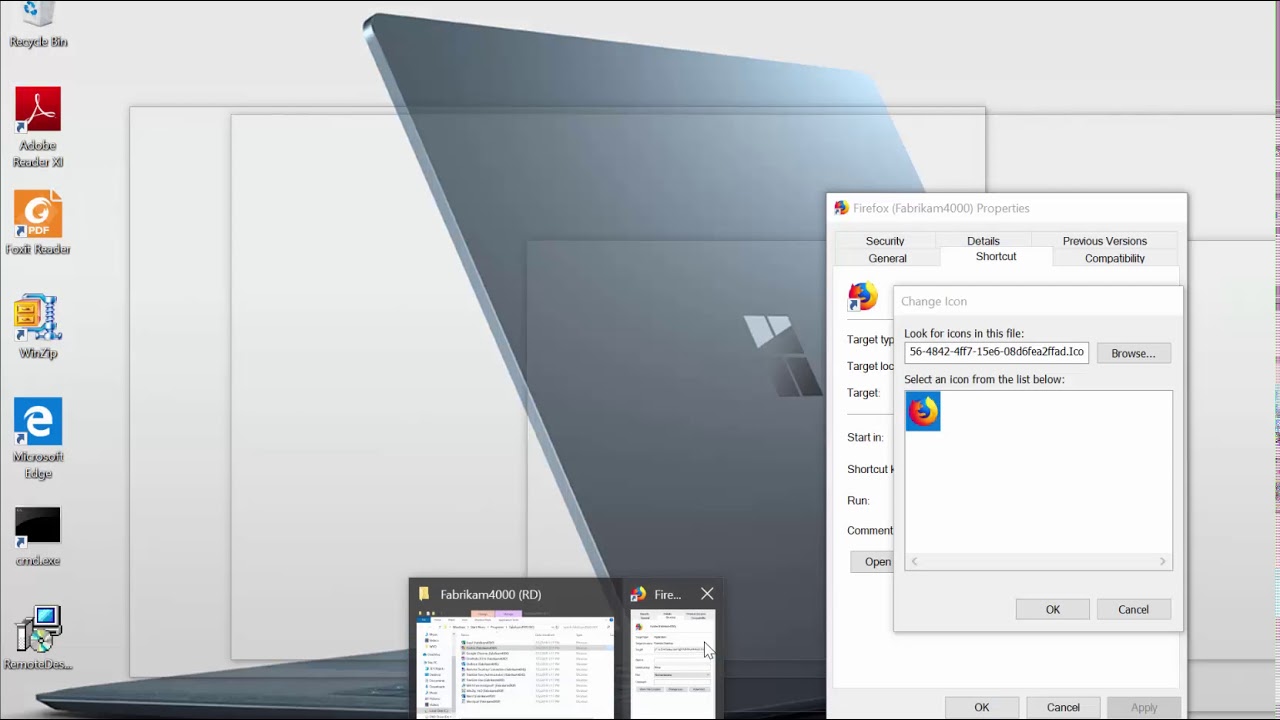Image resolution: width=1280 pixels, height=720 pixels.
Task: Confirm Change Icon dialog with OK
Action: [1053, 609]
